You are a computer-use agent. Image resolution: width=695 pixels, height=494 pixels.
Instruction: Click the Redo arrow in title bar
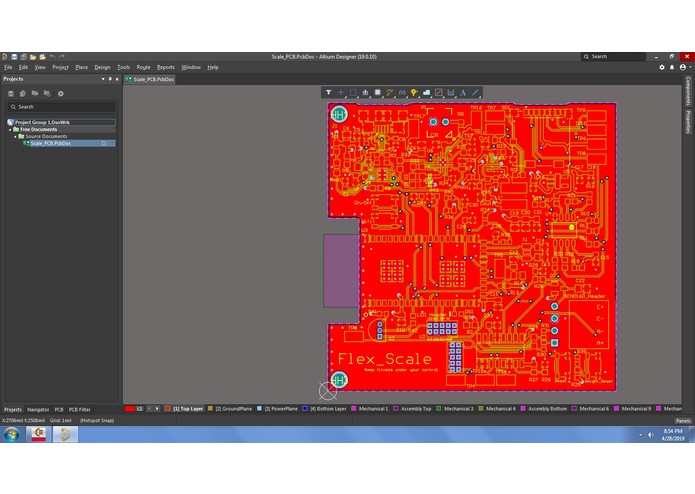coord(62,57)
